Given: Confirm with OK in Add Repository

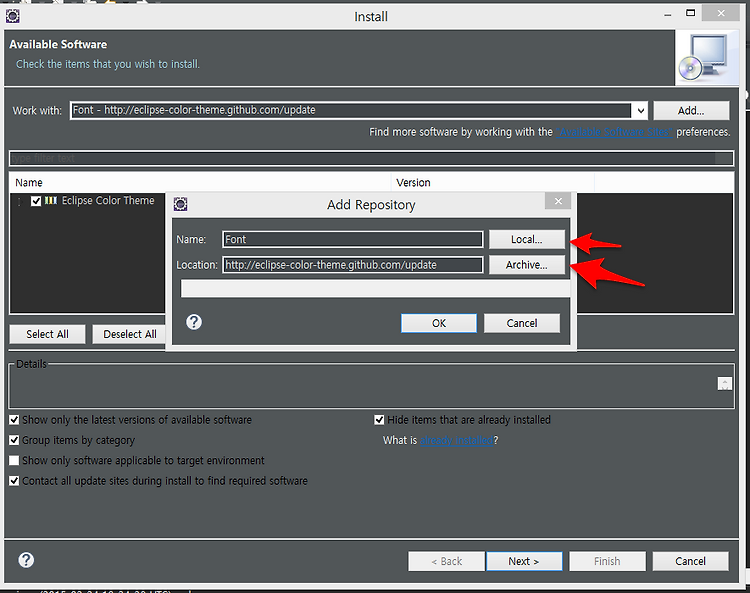Looking at the screenshot, I should point(439,323).
